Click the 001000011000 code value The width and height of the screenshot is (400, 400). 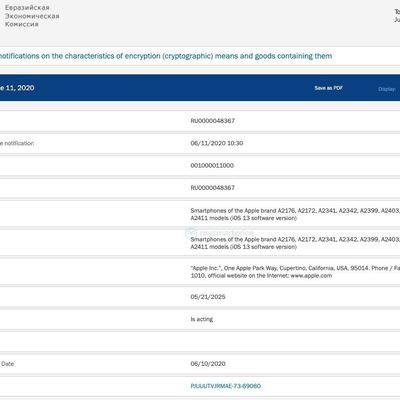(x=212, y=165)
